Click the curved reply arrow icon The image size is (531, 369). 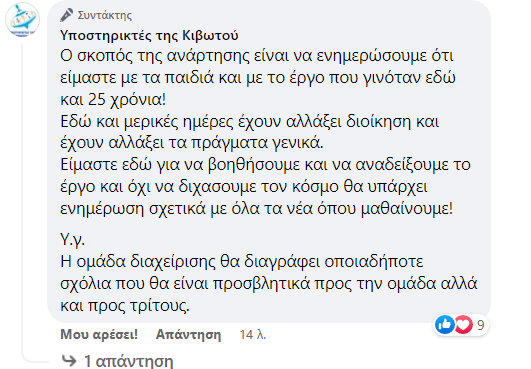(x=69, y=361)
